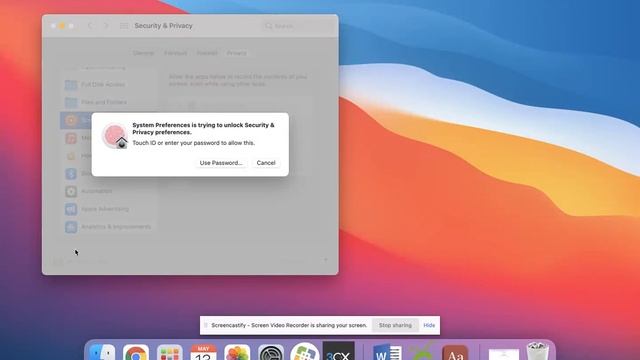Click the Security & Privacy window title
The image size is (640, 360).
click(163, 26)
